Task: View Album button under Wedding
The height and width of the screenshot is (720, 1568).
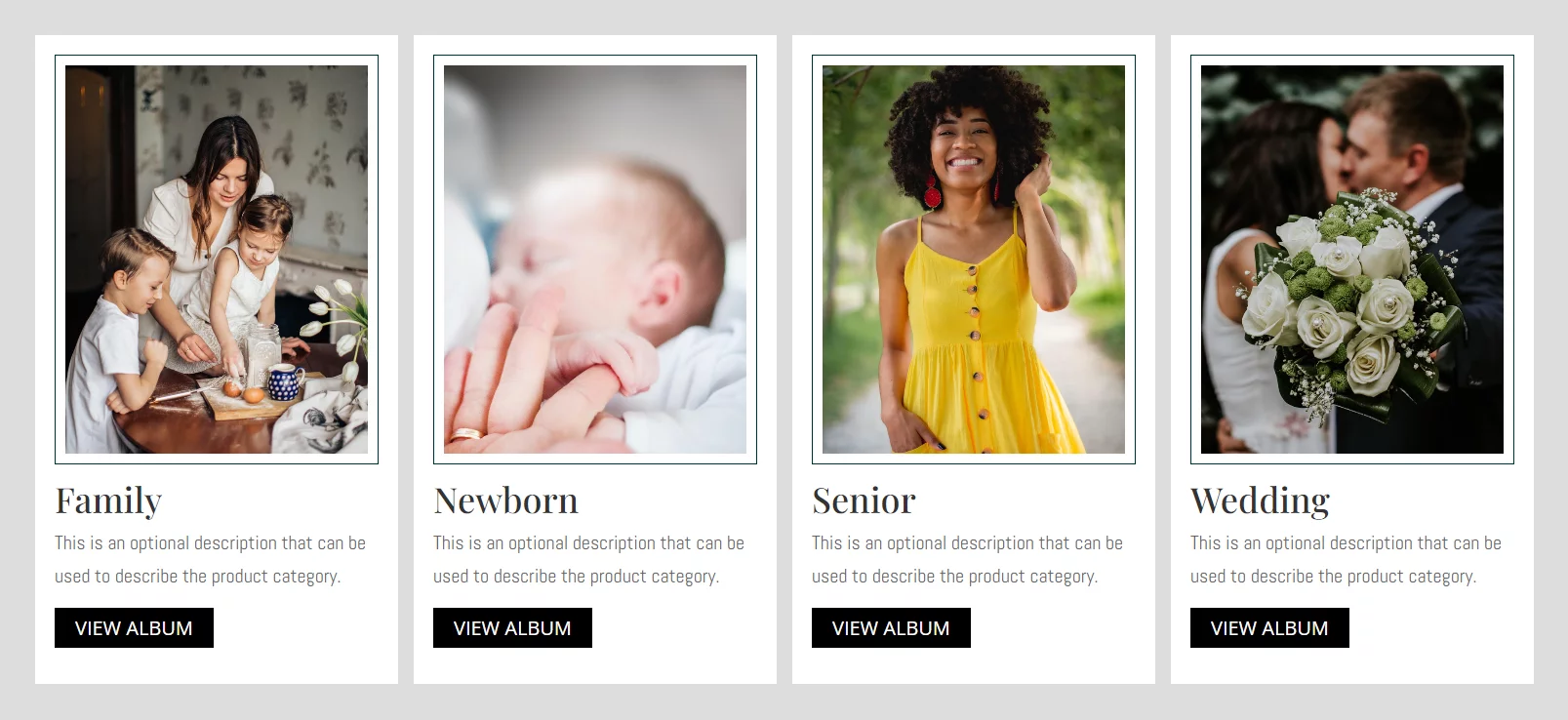Action: coord(1269,627)
